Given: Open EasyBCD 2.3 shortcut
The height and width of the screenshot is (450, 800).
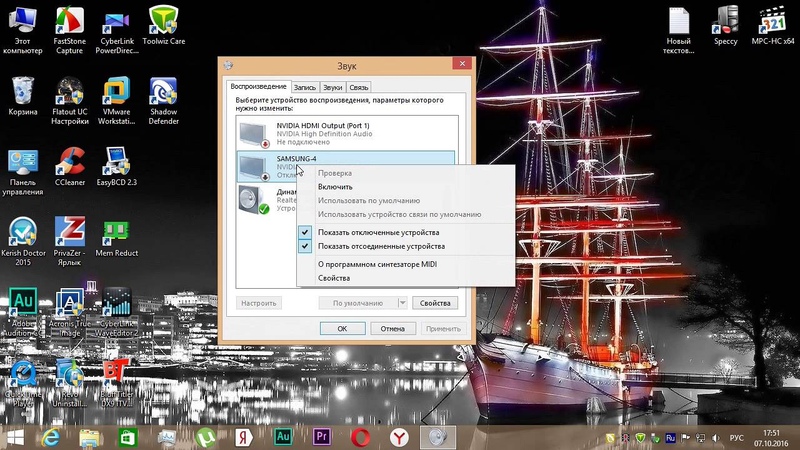Looking at the screenshot, I should [116, 167].
